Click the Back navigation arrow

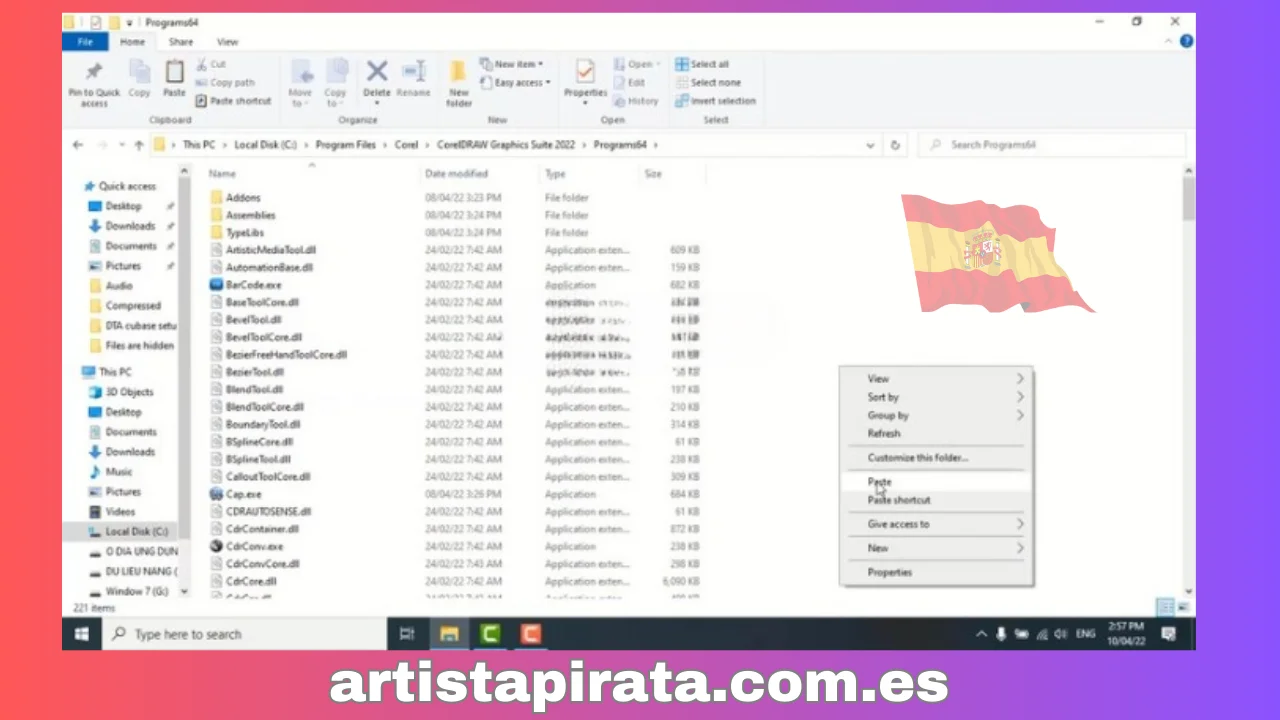[x=78, y=145]
